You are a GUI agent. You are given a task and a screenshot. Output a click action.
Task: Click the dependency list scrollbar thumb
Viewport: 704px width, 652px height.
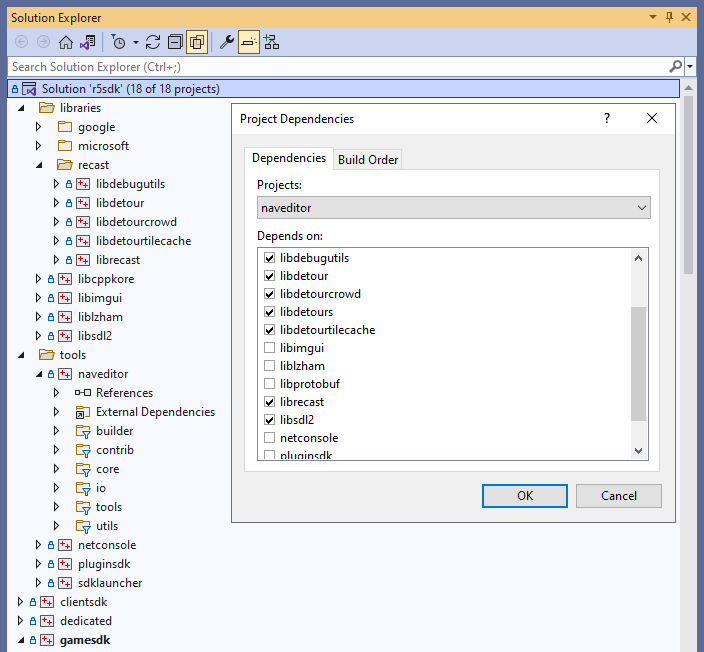[638, 364]
